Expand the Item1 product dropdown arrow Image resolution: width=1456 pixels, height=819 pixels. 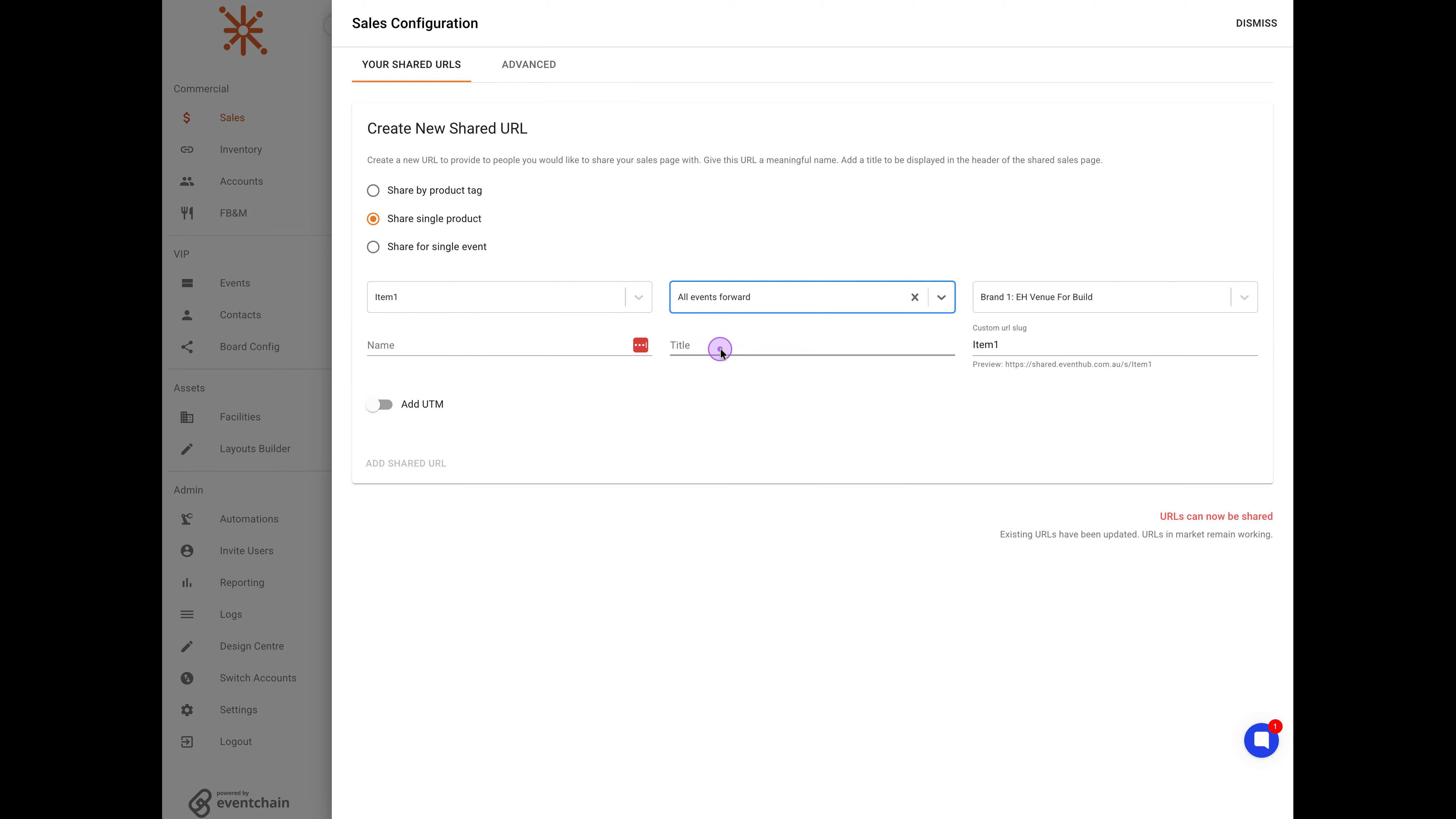click(x=639, y=297)
